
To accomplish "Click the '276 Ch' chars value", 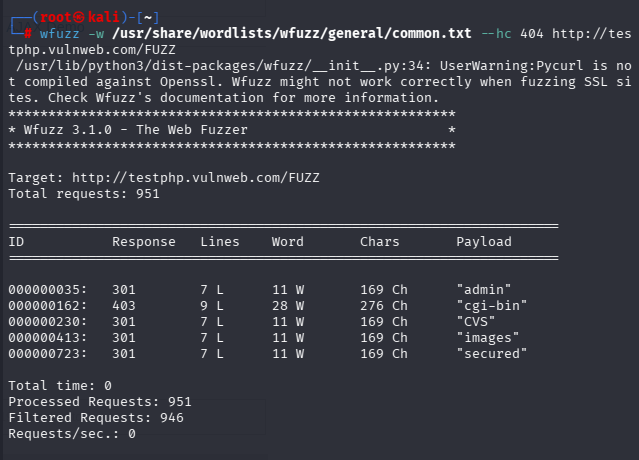I will (x=384, y=306).
